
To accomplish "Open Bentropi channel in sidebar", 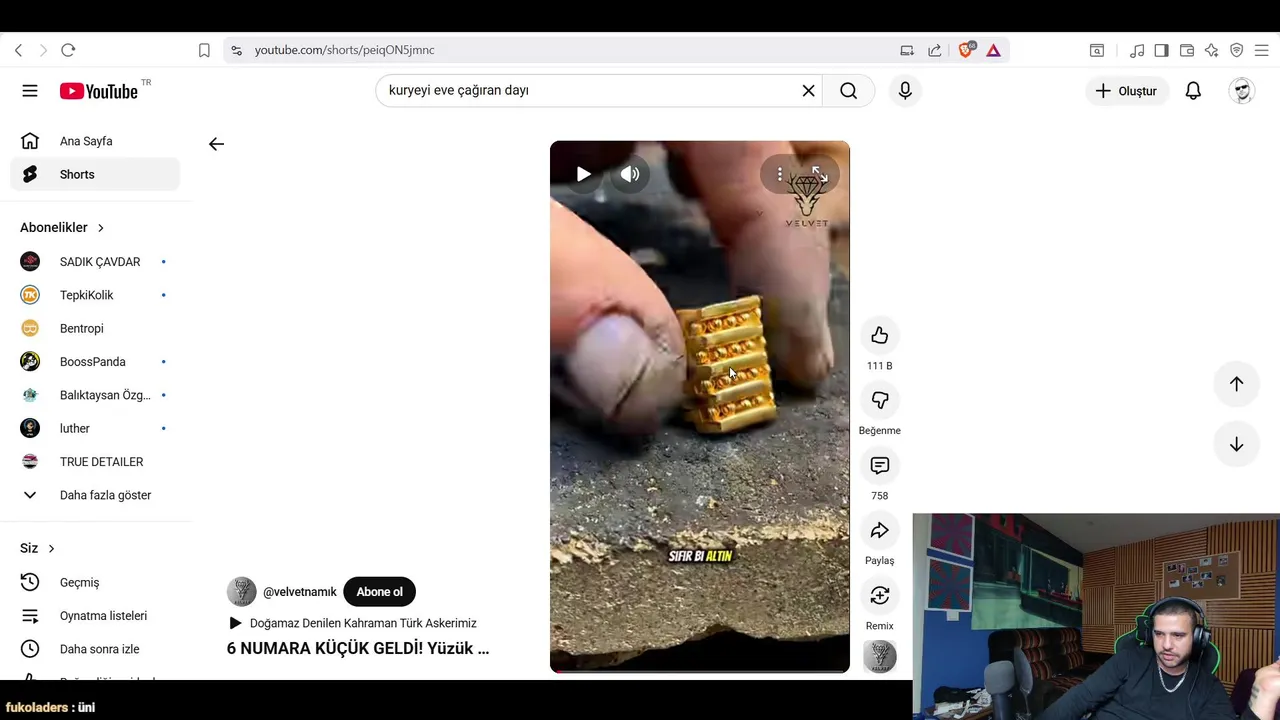I will coord(95,328).
